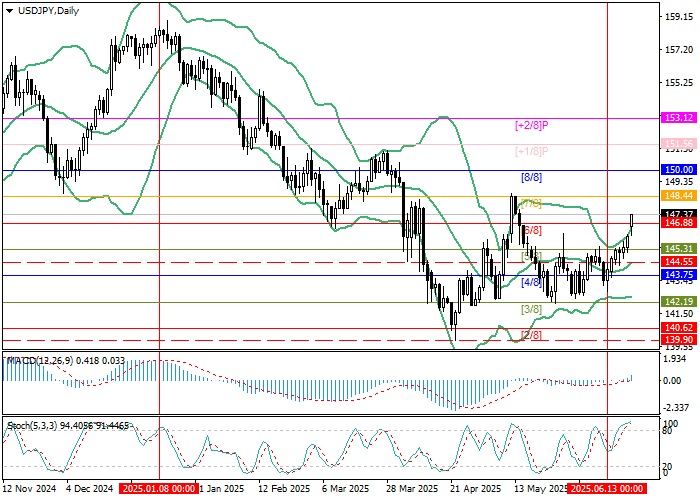Click the current price tag 147.37
Screen dimensions: 700x500
point(679,213)
